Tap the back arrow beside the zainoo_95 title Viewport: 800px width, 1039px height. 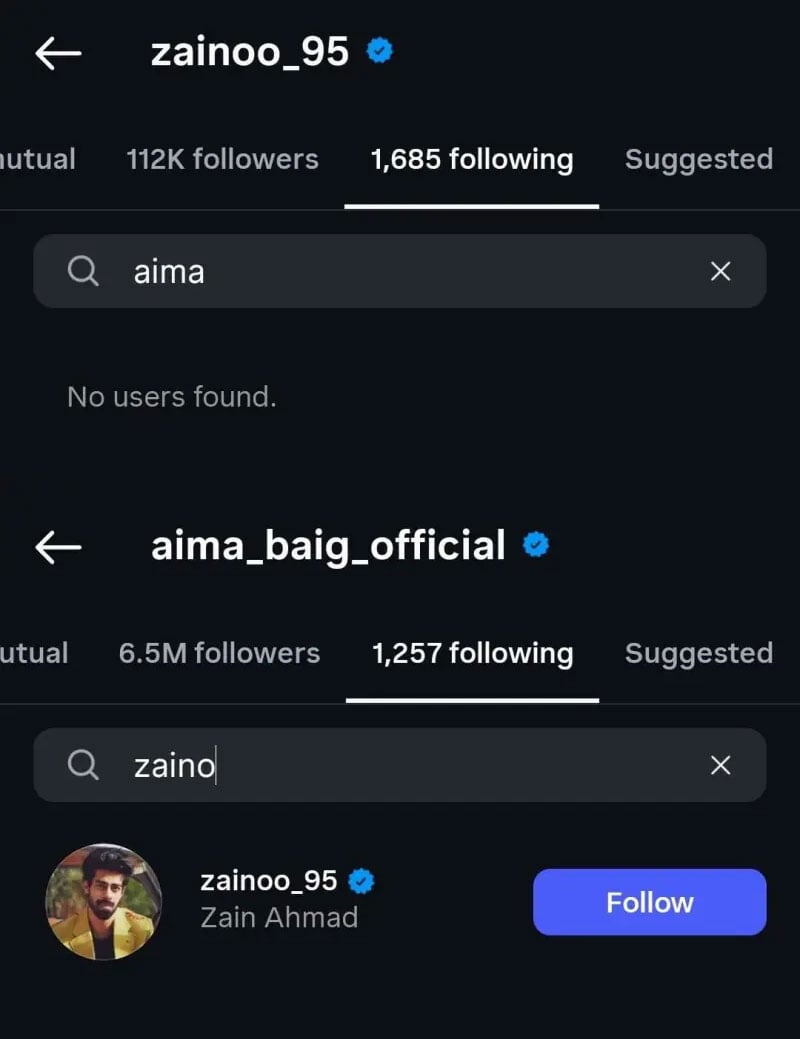point(58,53)
